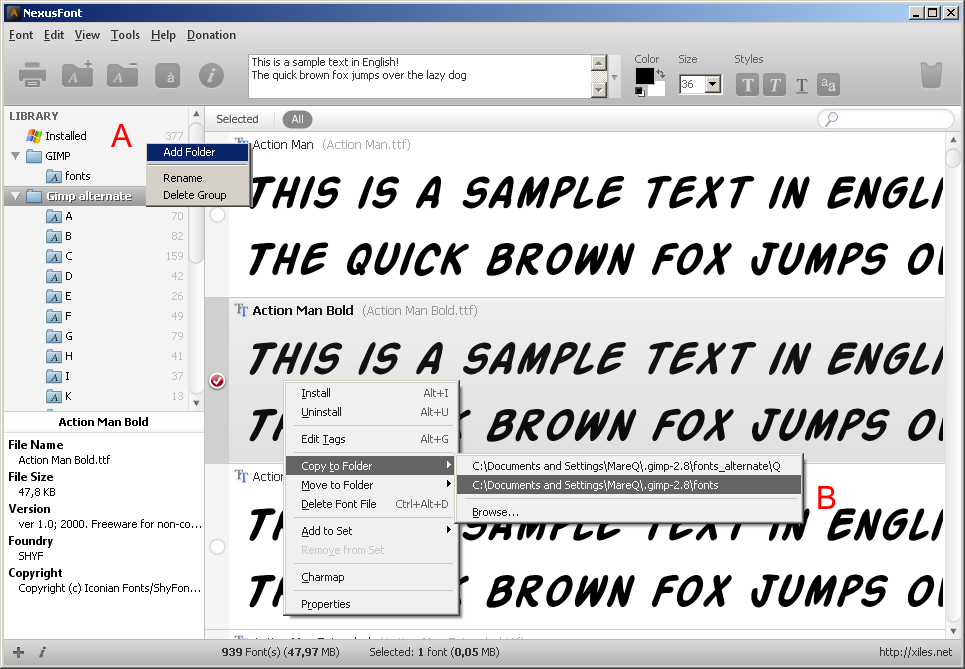Click the black foreground color swatch
Viewport: 965px width, 669px height.
[x=644, y=76]
